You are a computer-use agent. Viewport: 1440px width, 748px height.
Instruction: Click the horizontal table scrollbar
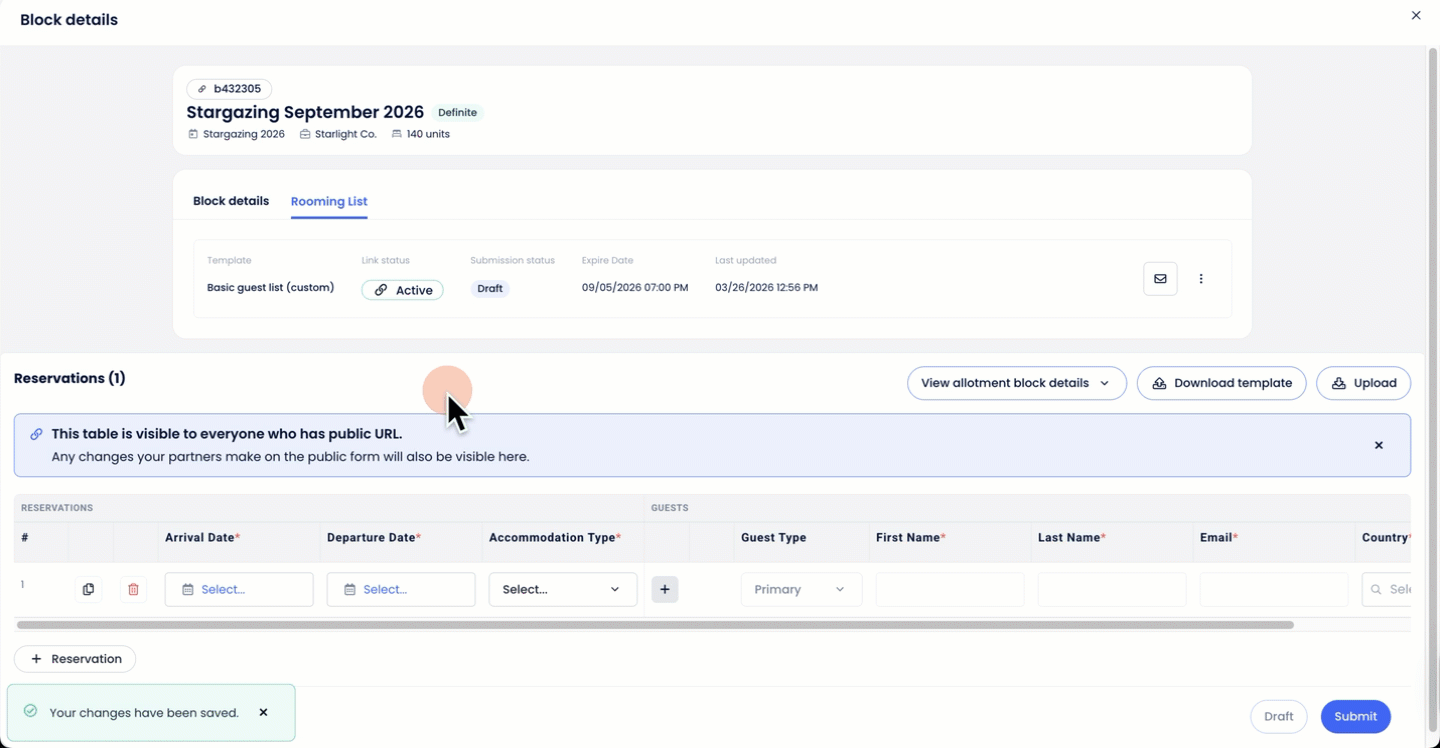(650, 624)
